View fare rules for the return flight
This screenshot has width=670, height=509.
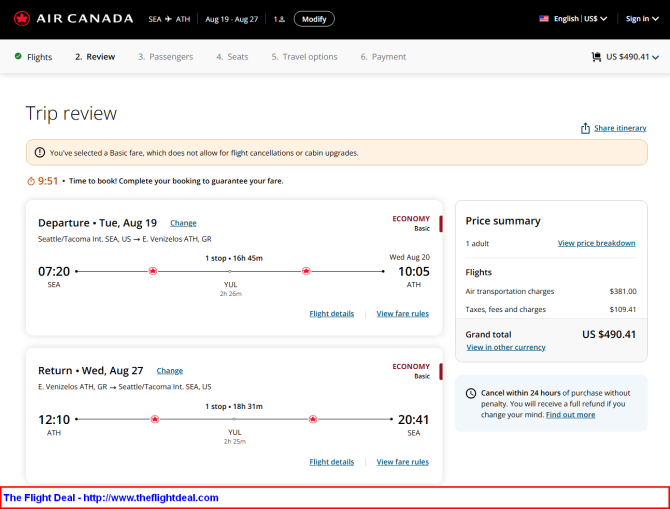(x=403, y=462)
